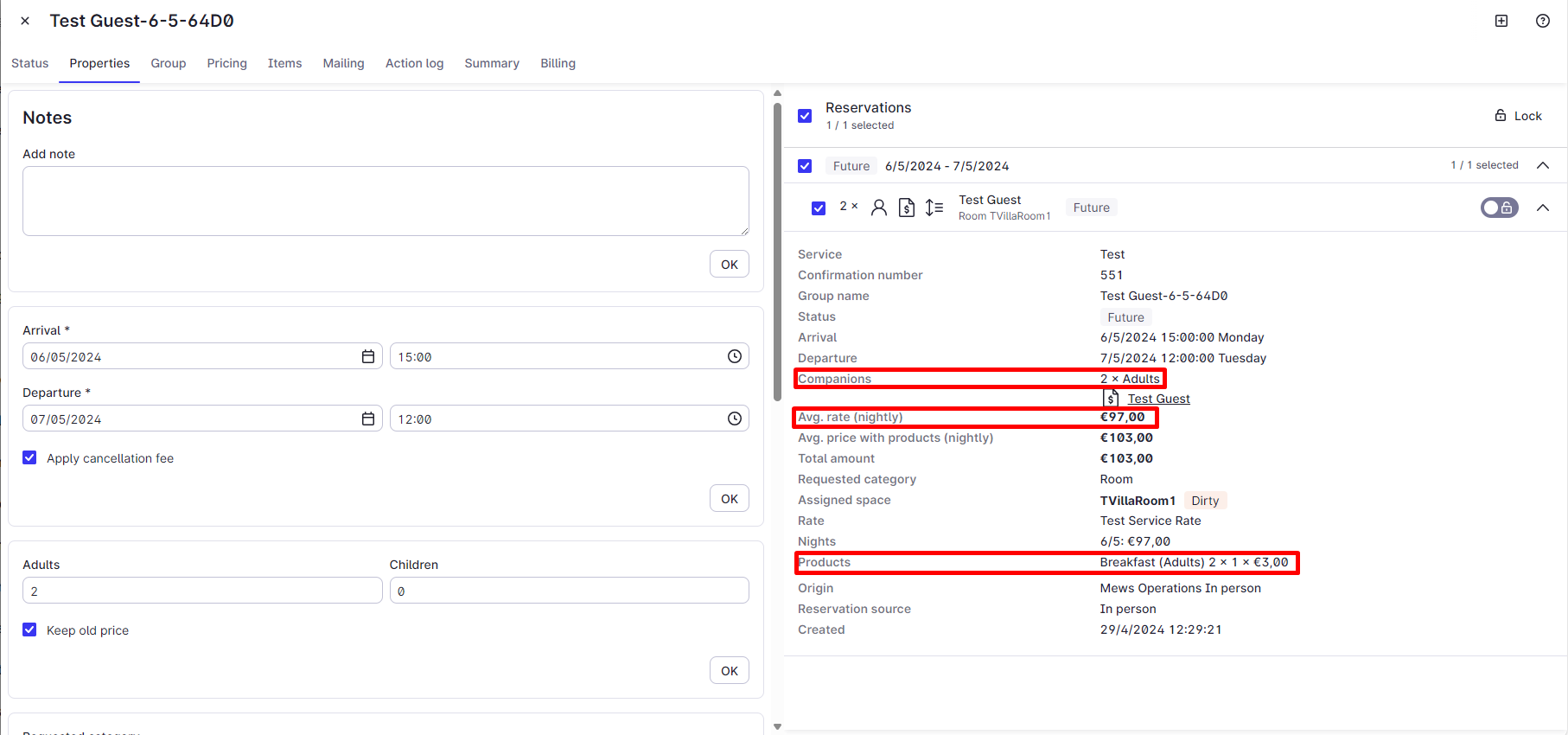
Task: Open the Status tab
Action: [x=30, y=63]
